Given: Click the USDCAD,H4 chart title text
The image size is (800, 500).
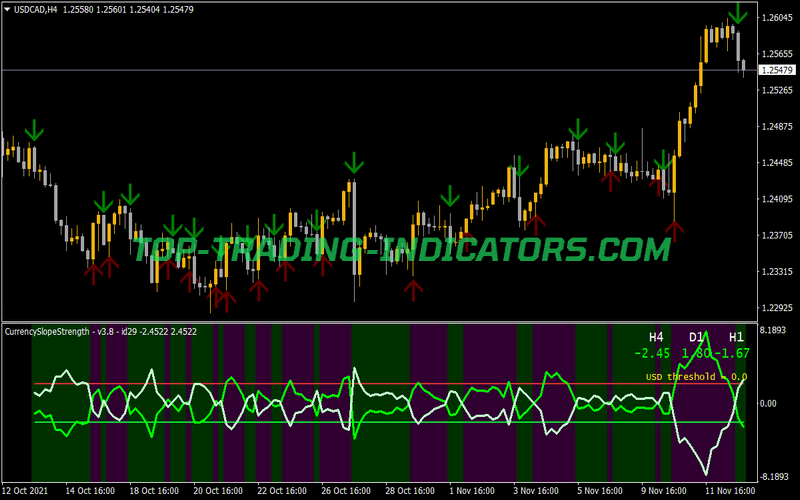Looking at the screenshot, I should coord(36,9).
